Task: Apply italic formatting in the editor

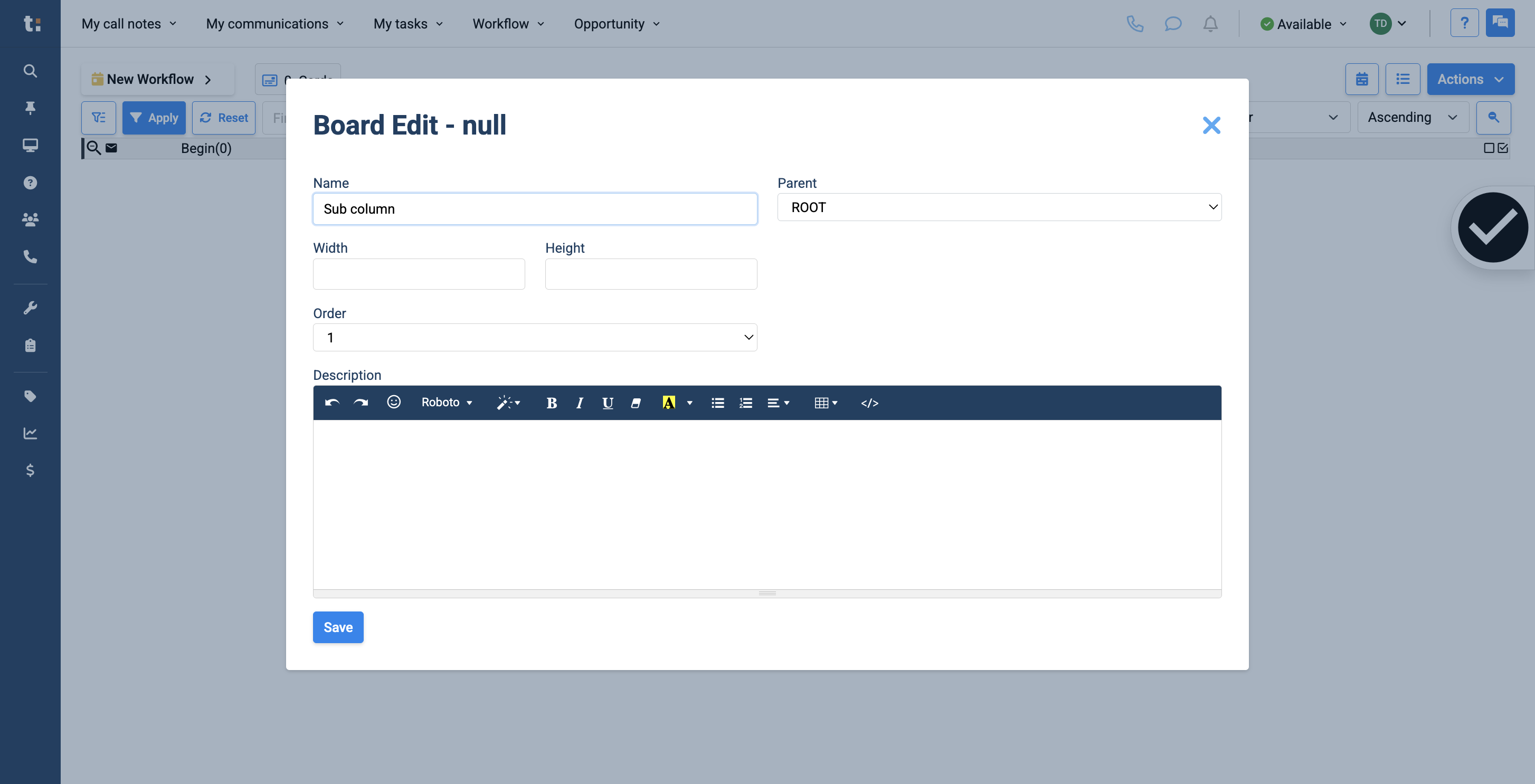Action: tap(579, 403)
